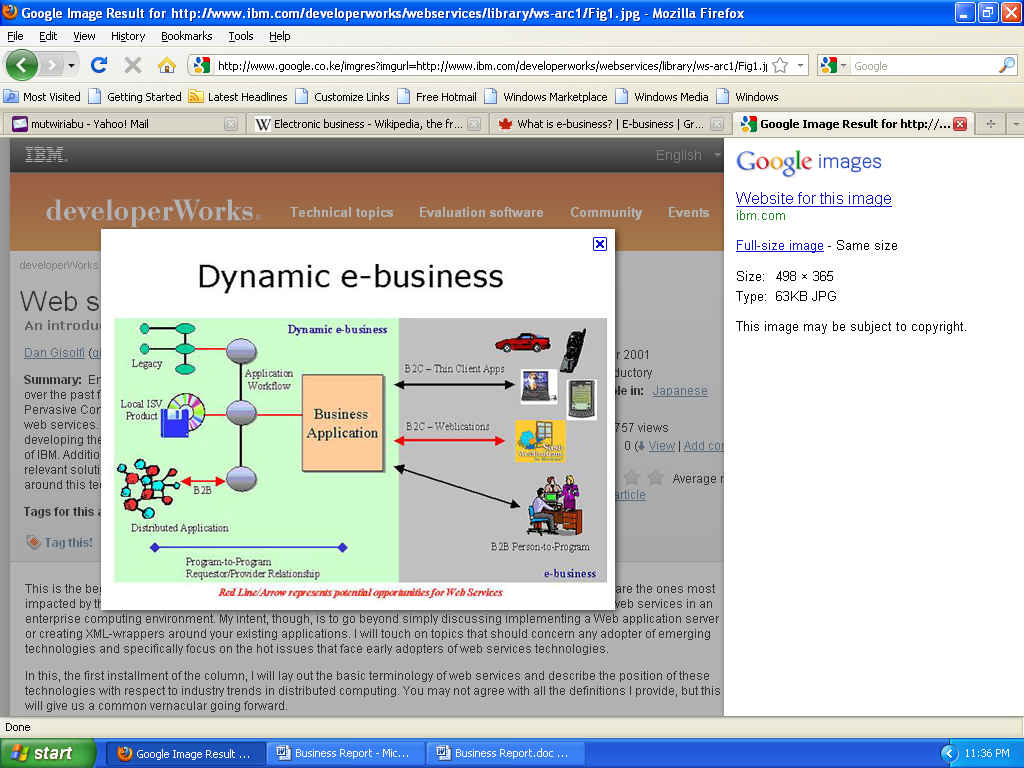Expand the list all tabs dropdown

click(x=1015, y=124)
